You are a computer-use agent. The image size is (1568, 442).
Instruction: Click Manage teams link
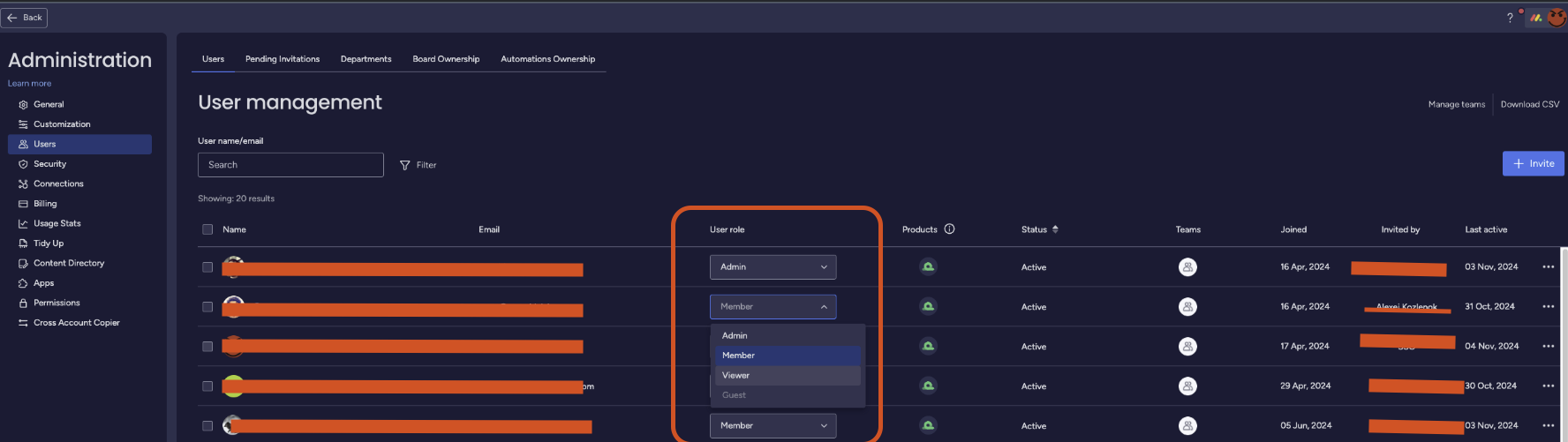click(x=1457, y=104)
